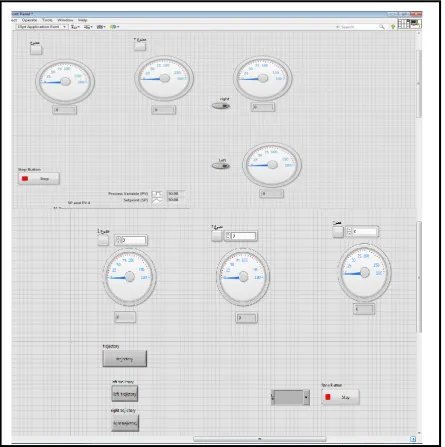Click the top-middle gauge dial
Image resolution: width=445 pixels, height=447 pixels.
point(164,78)
